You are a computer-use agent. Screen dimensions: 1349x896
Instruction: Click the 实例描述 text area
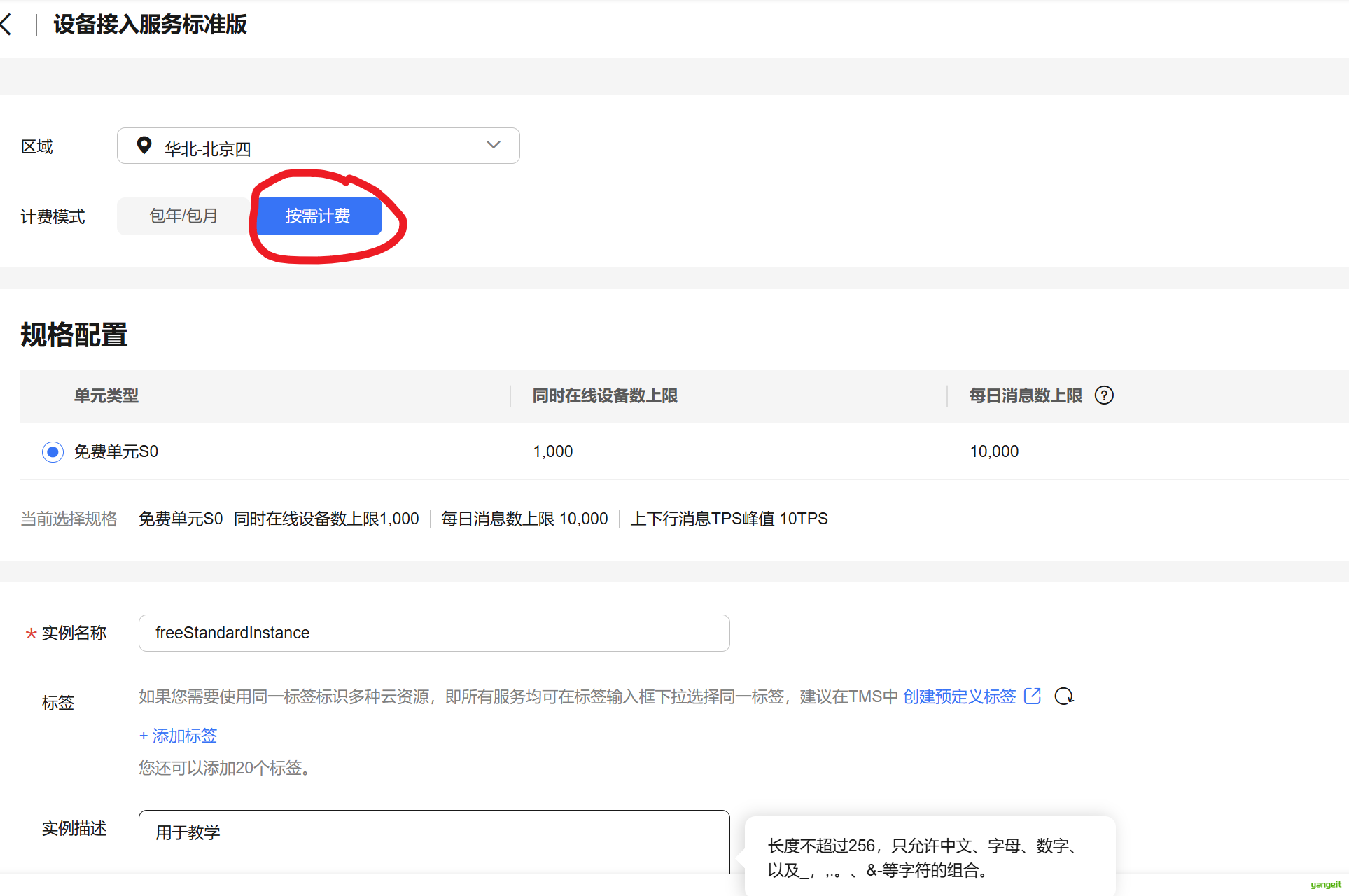[434, 842]
